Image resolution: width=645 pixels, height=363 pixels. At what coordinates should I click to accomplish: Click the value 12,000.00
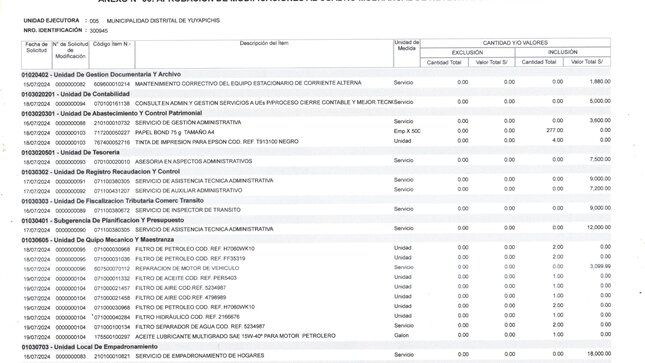(x=599, y=227)
